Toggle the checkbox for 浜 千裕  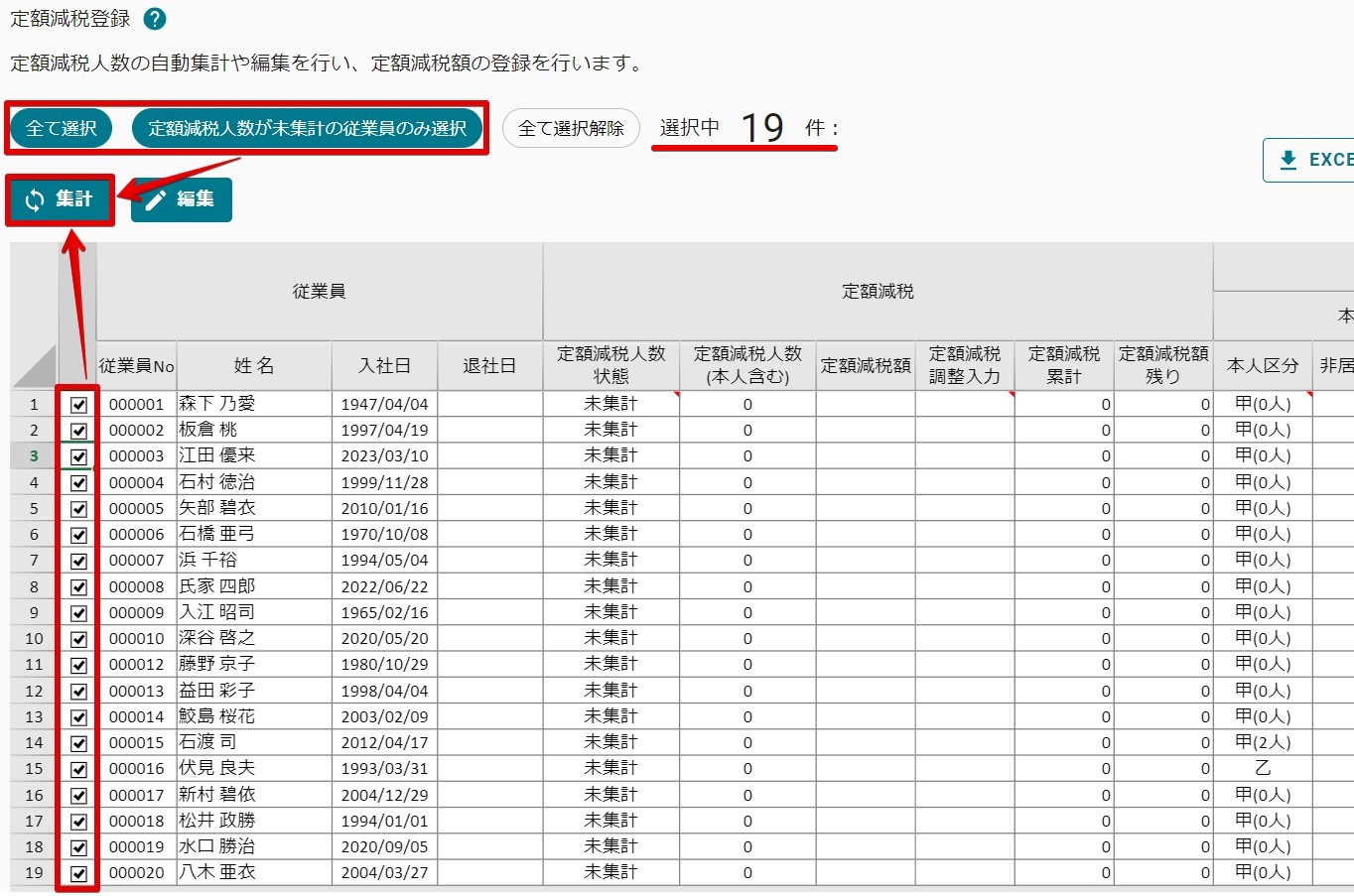[x=78, y=561]
